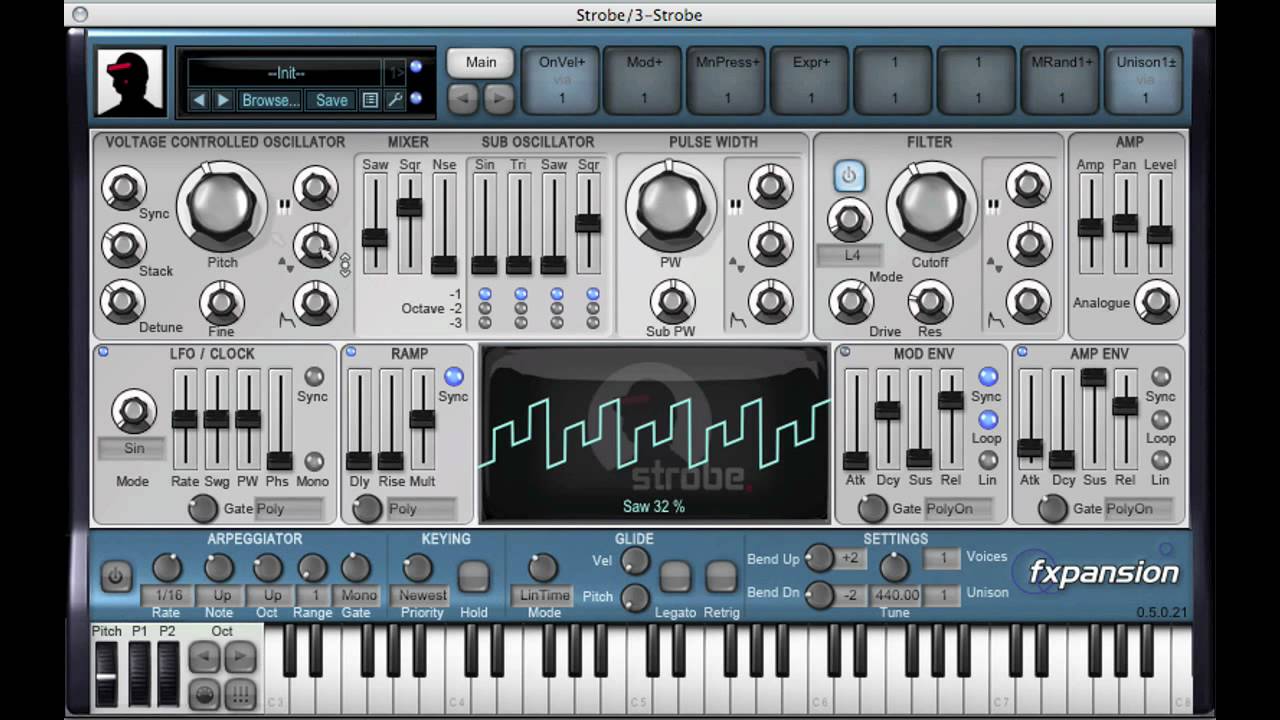
Task: Toggle the Ramp Sync button
Action: pyautogui.click(x=454, y=376)
